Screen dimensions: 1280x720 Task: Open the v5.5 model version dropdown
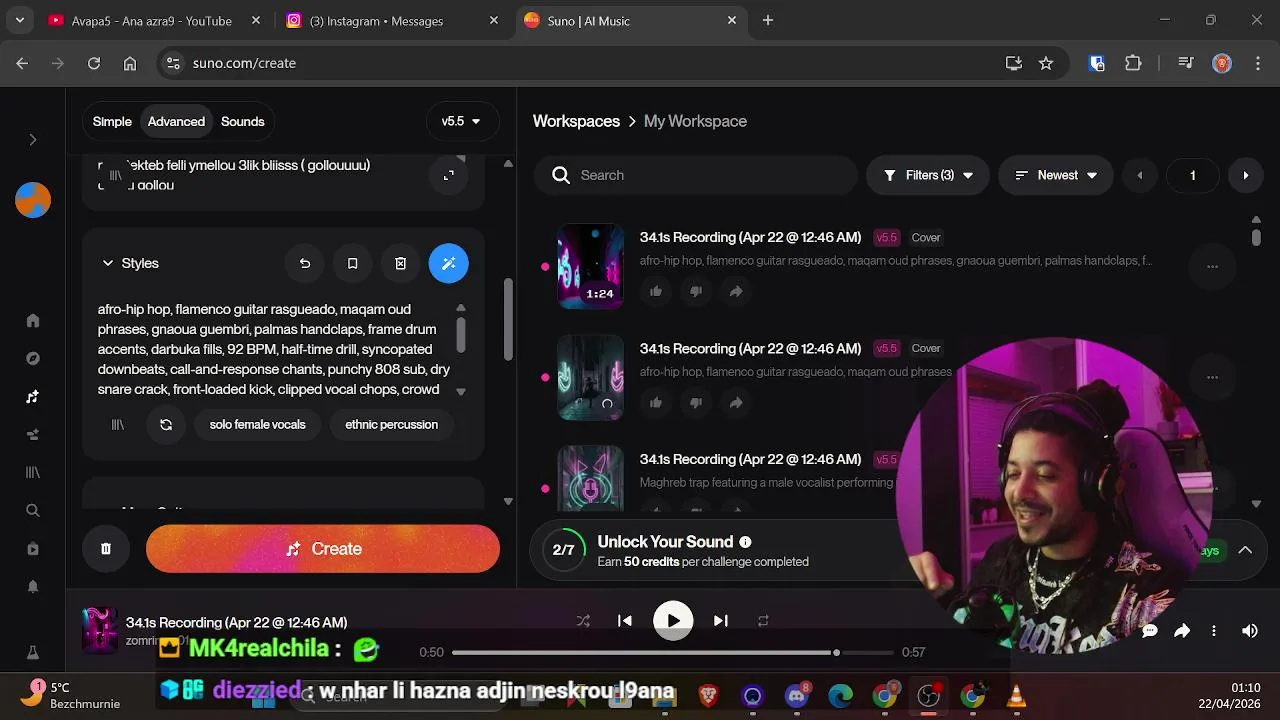tap(461, 121)
